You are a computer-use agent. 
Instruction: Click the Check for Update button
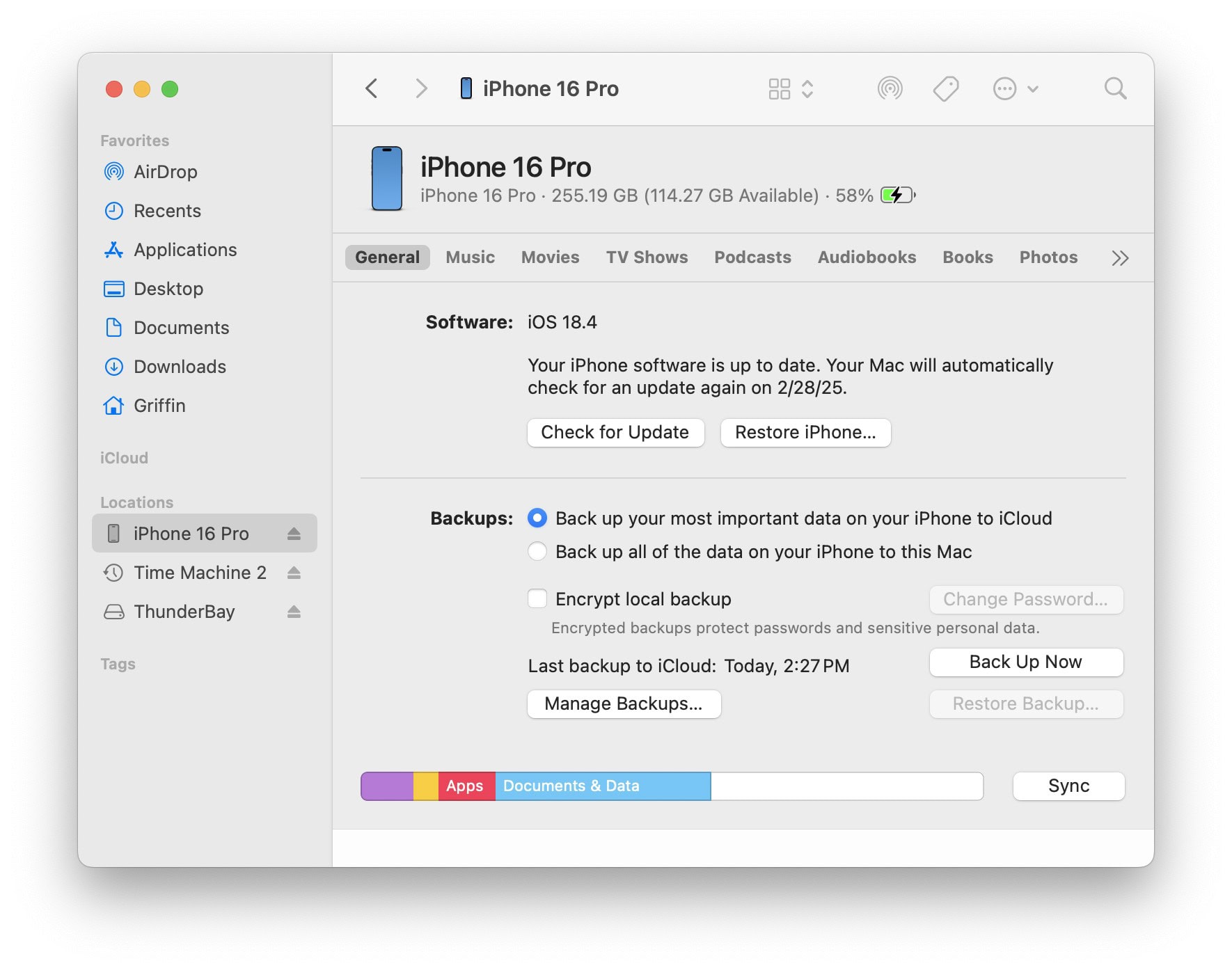(615, 433)
